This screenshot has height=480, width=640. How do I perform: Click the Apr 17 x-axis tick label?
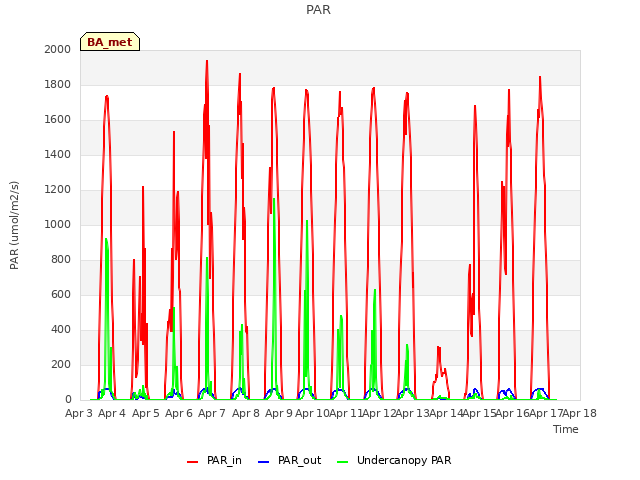(x=546, y=413)
